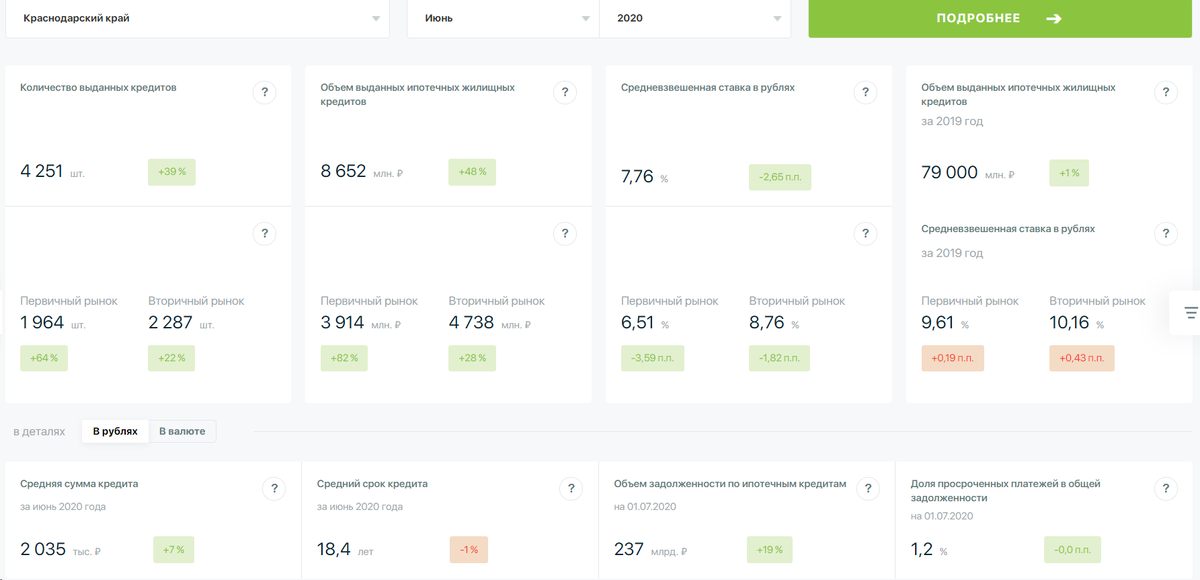Click the red +0,19 п.п. badge
Image resolution: width=1200 pixels, height=580 pixels.
[x=952, y=358]
